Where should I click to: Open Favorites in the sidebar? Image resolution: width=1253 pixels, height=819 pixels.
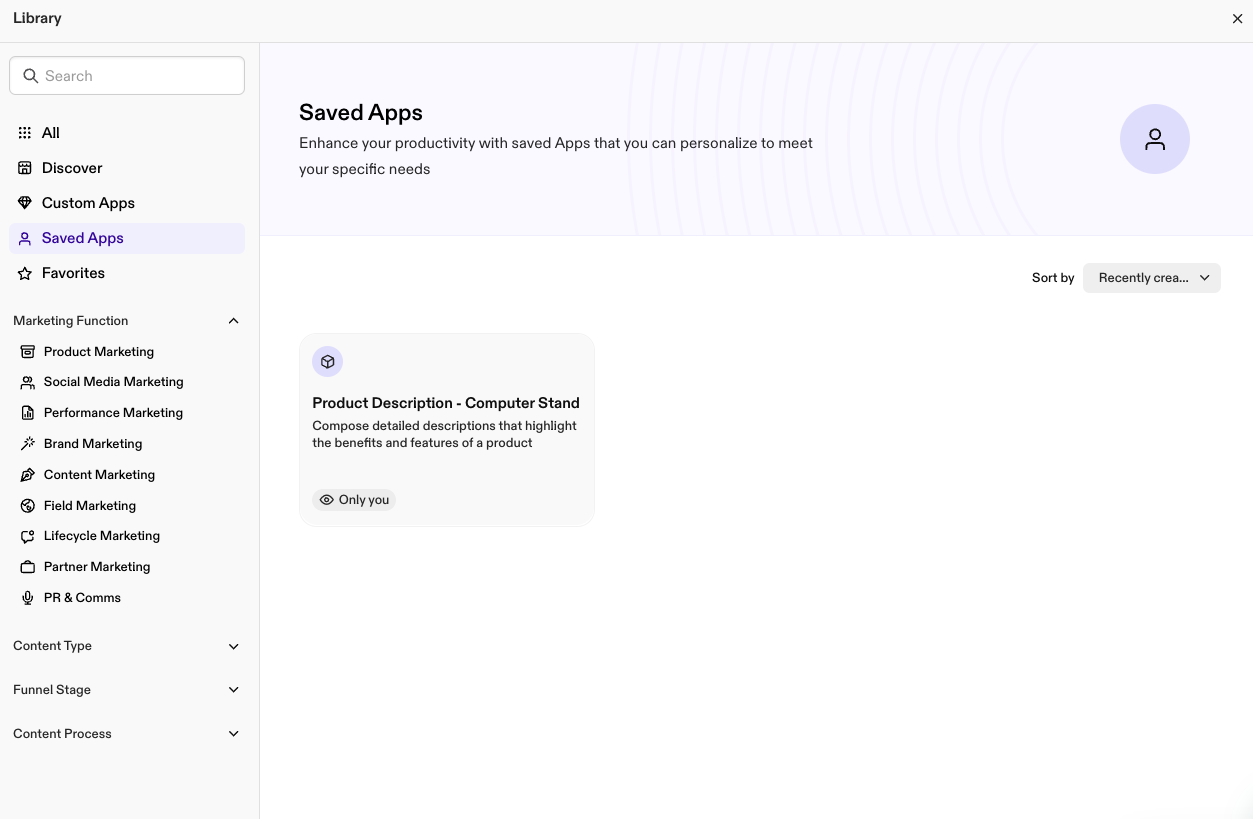127,273
